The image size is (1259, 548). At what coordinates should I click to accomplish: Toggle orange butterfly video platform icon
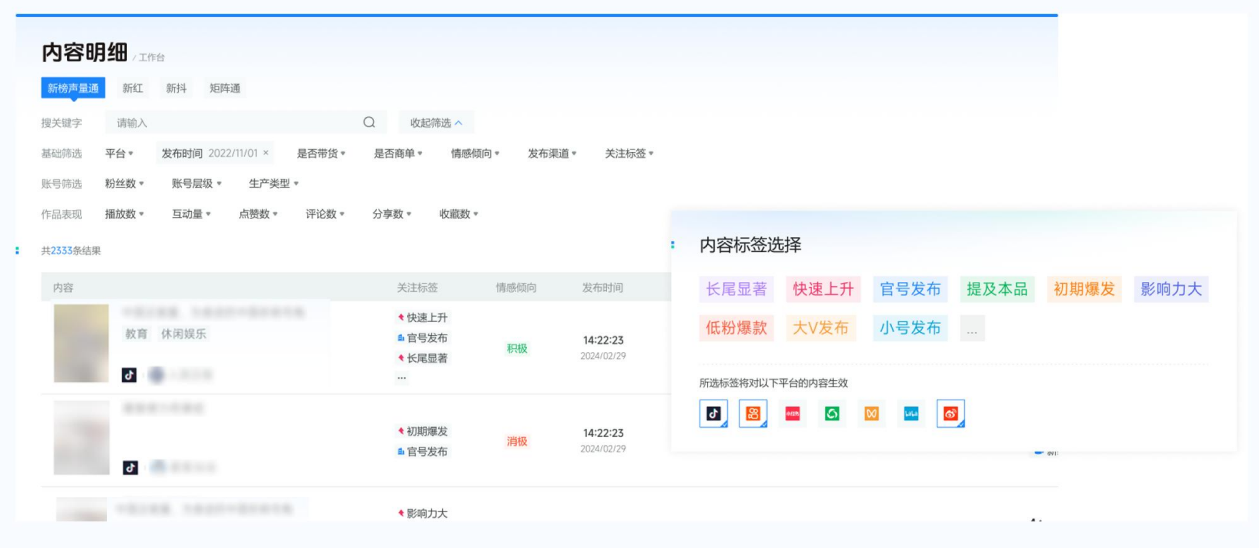coord(871,413)
